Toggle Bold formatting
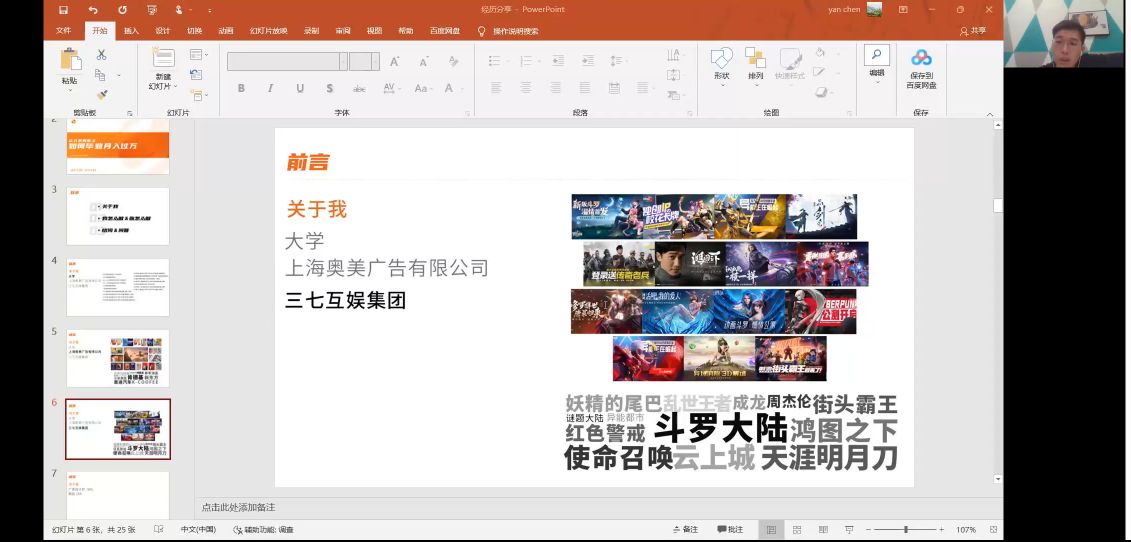This screenshot has height=542, width=1131. coord(241,88)
